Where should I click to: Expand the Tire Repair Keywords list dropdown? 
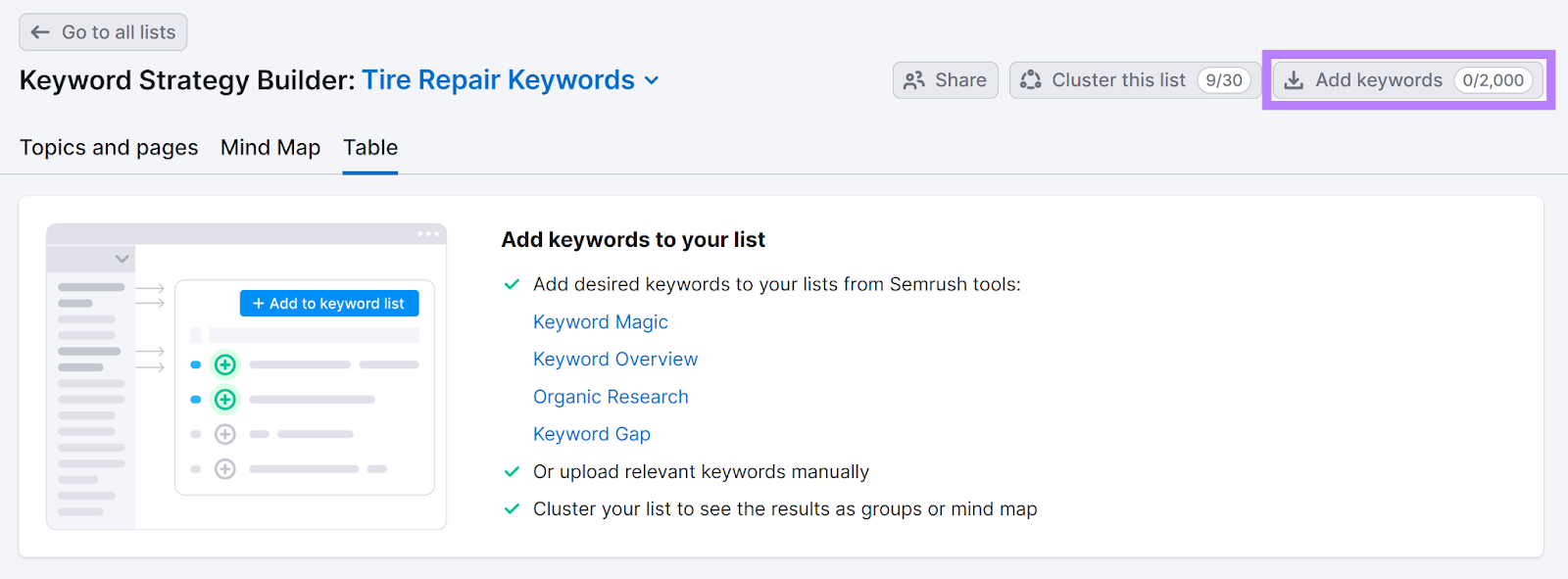click(x=652, y=80)
